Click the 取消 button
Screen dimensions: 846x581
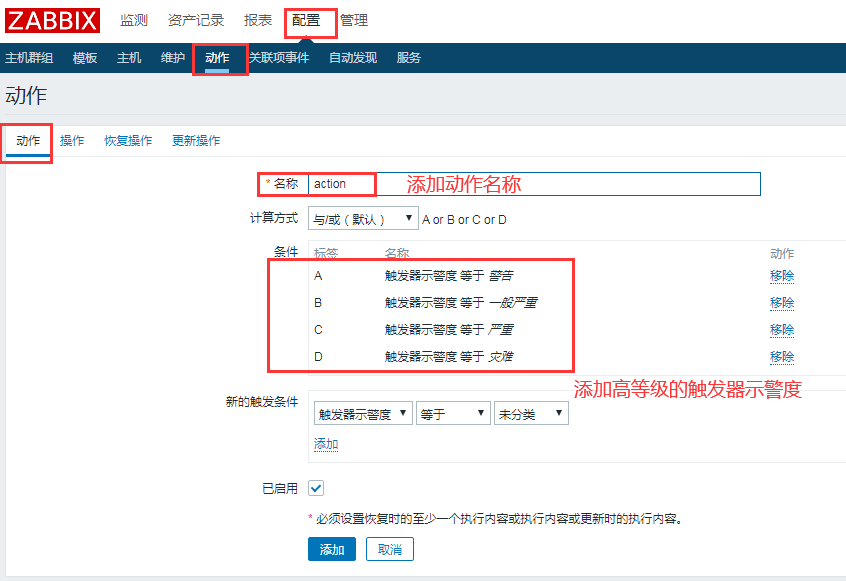click(x=390, y=549)
